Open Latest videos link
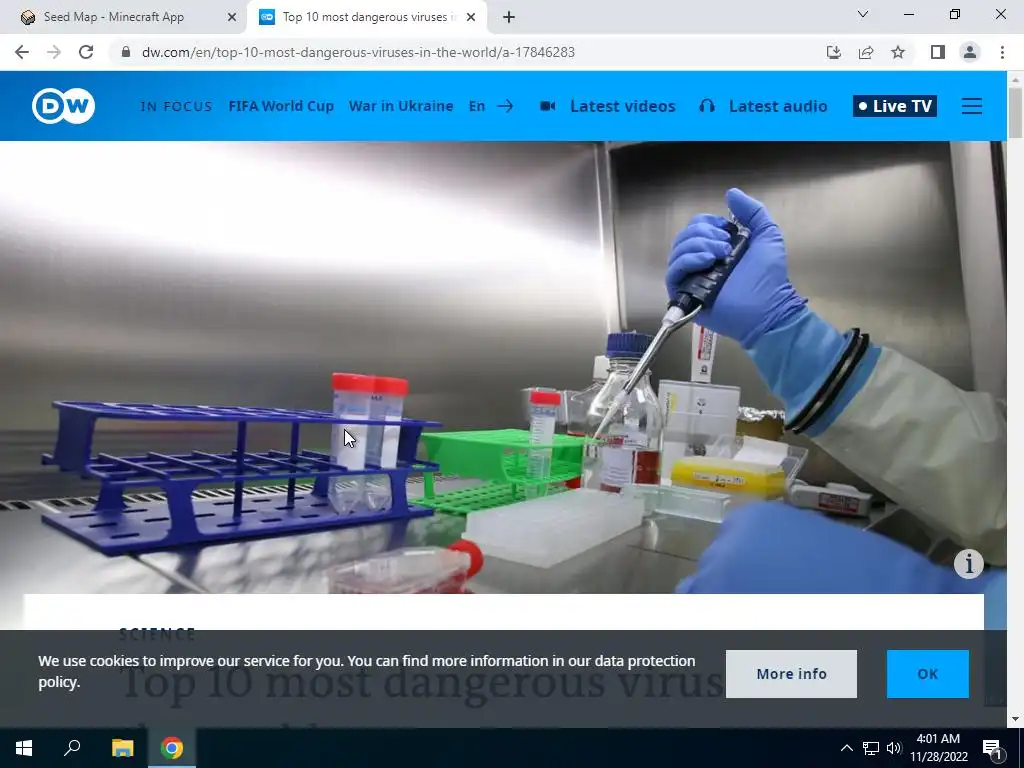This screenshot has width=1024, height=768. click(622, 106)
